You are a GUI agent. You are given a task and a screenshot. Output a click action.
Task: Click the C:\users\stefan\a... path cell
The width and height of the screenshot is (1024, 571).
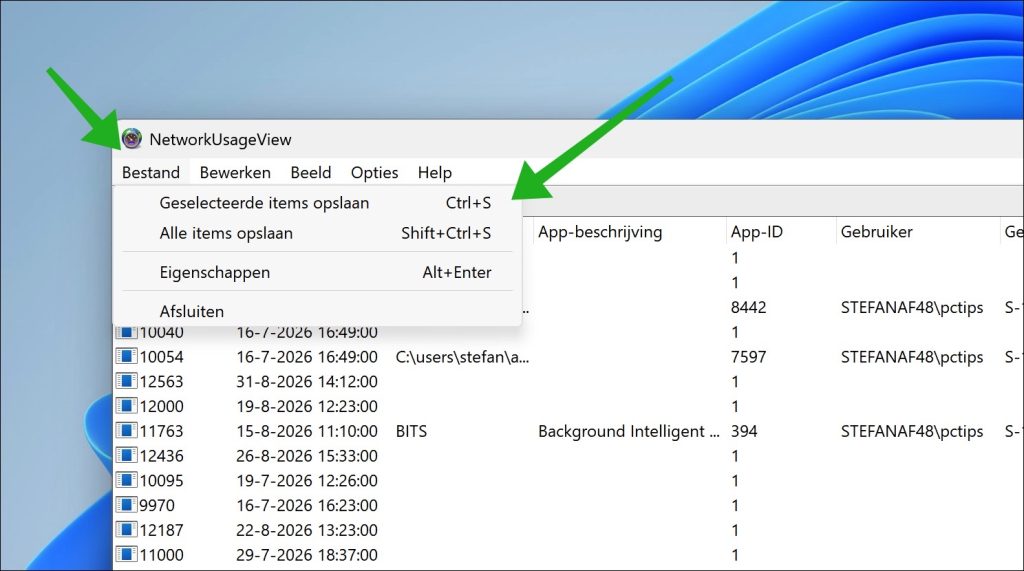point(462,357)
